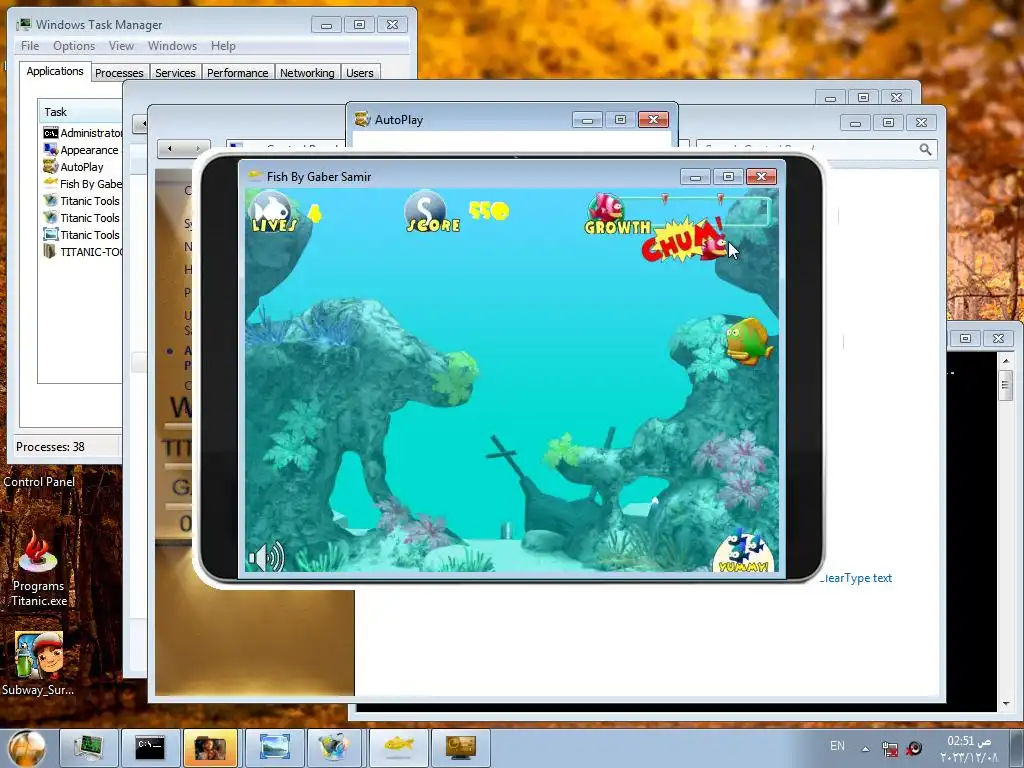Show hidden tray icons arrow
The width and height of the screenshot is (1024, 768).
[866, 748]
